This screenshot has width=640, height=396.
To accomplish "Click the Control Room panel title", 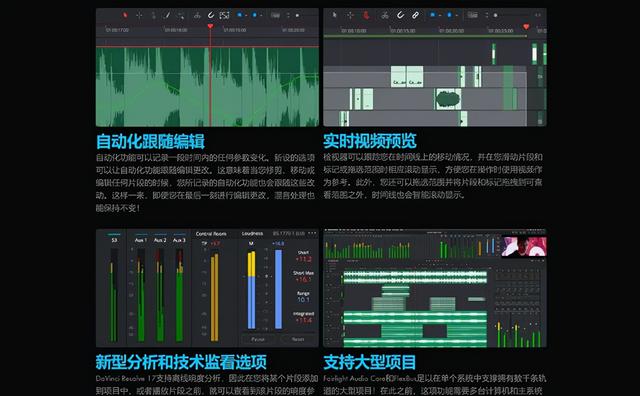I will (211, 234).
